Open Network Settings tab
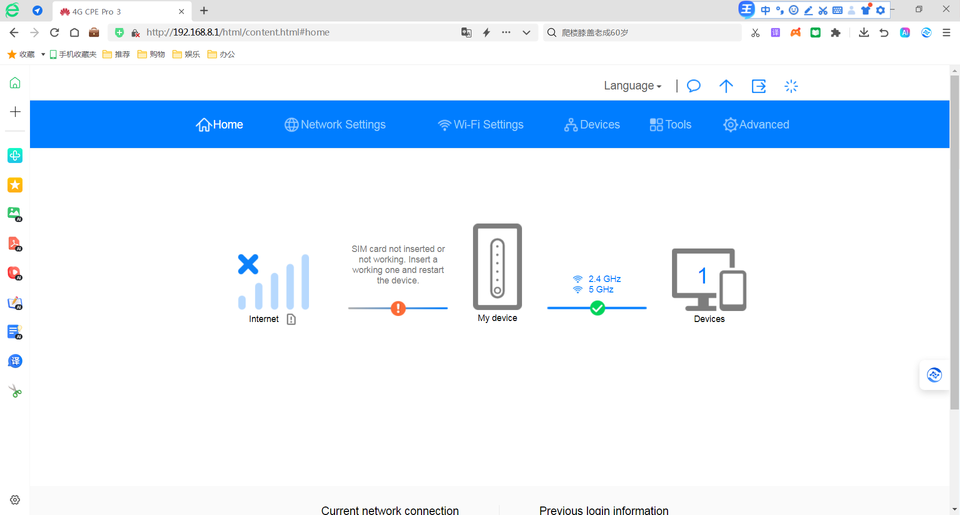Image resolution: width=960 pixels, height=515 pixels. pyautogui.click(x=335, y=125)
